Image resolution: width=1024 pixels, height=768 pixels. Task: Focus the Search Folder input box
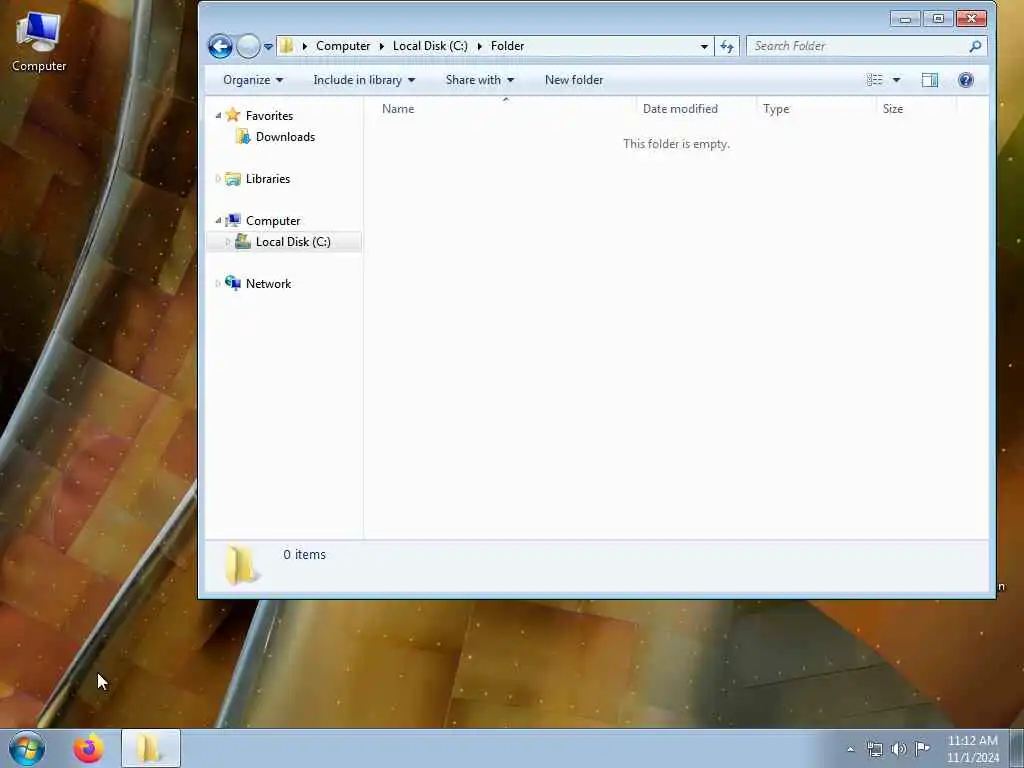(857, 46)
